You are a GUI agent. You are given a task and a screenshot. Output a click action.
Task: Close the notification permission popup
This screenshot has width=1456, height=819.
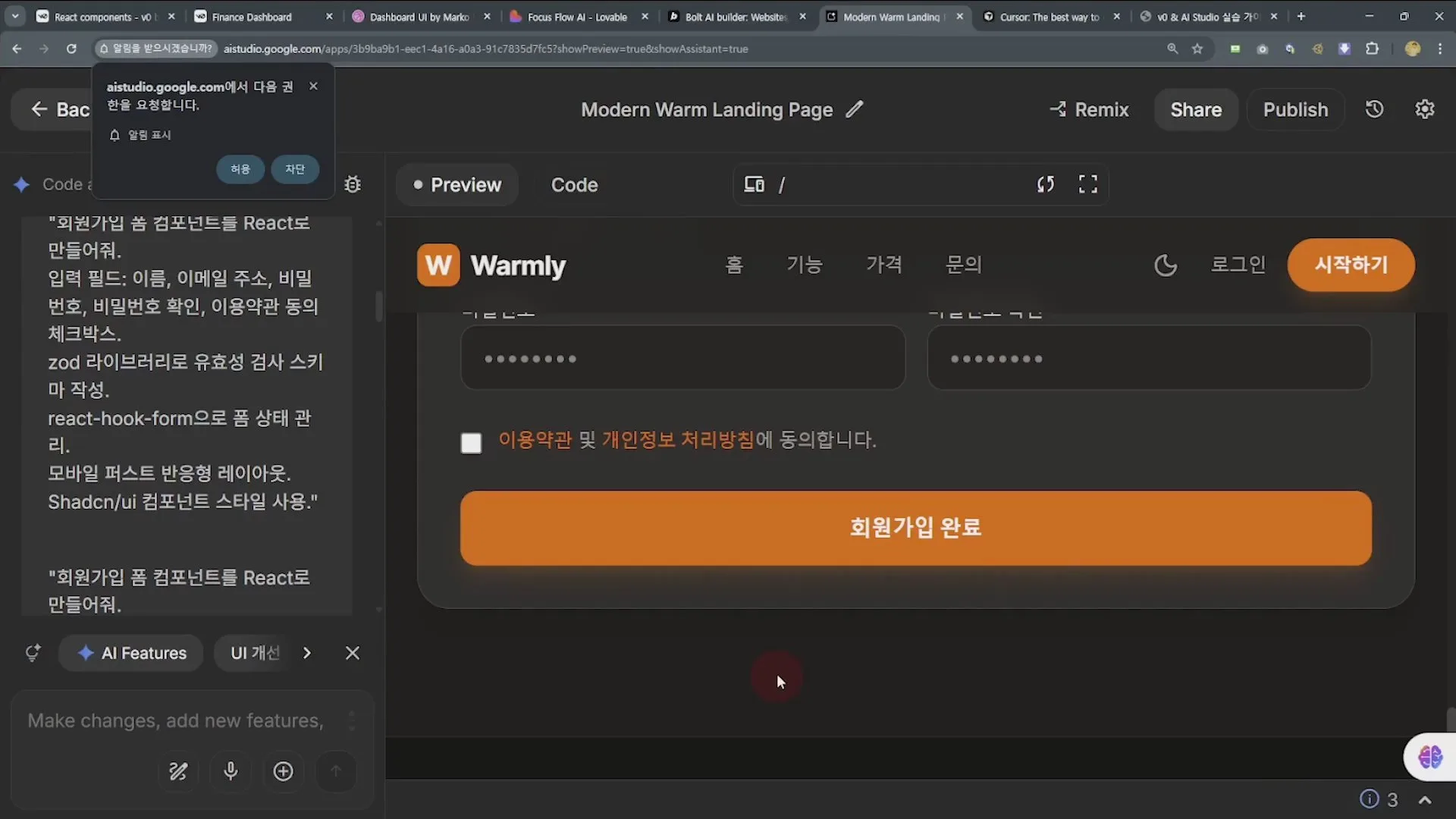pyautogui.click(x=313, y=86)
